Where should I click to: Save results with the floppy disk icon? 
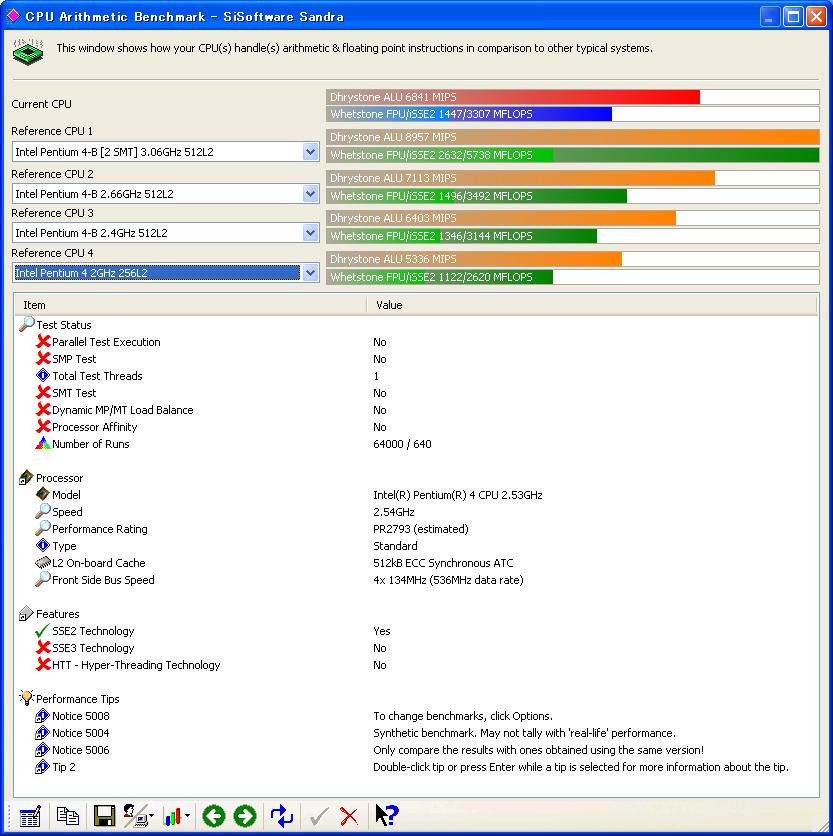pos(104,816)
